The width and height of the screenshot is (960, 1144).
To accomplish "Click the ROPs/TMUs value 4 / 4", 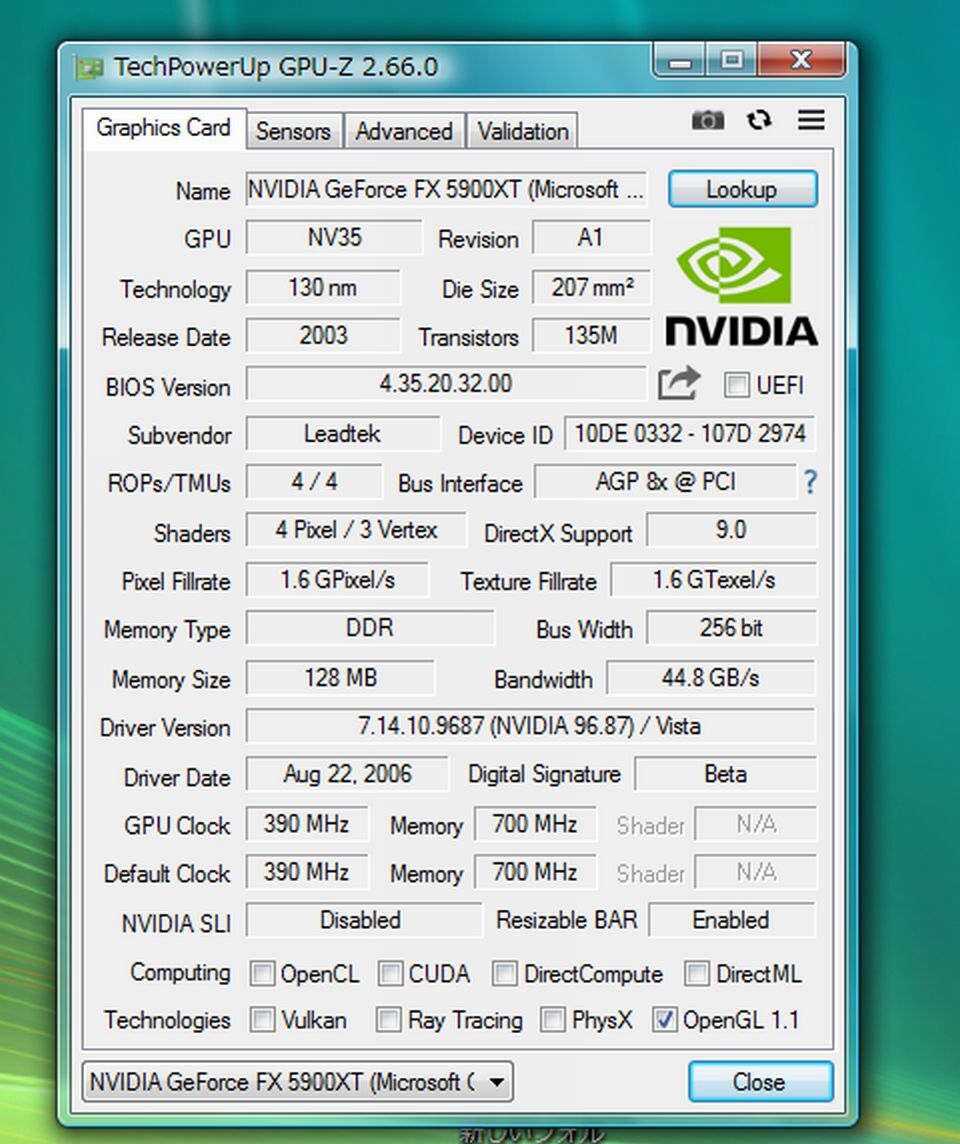I will (314, 482).
